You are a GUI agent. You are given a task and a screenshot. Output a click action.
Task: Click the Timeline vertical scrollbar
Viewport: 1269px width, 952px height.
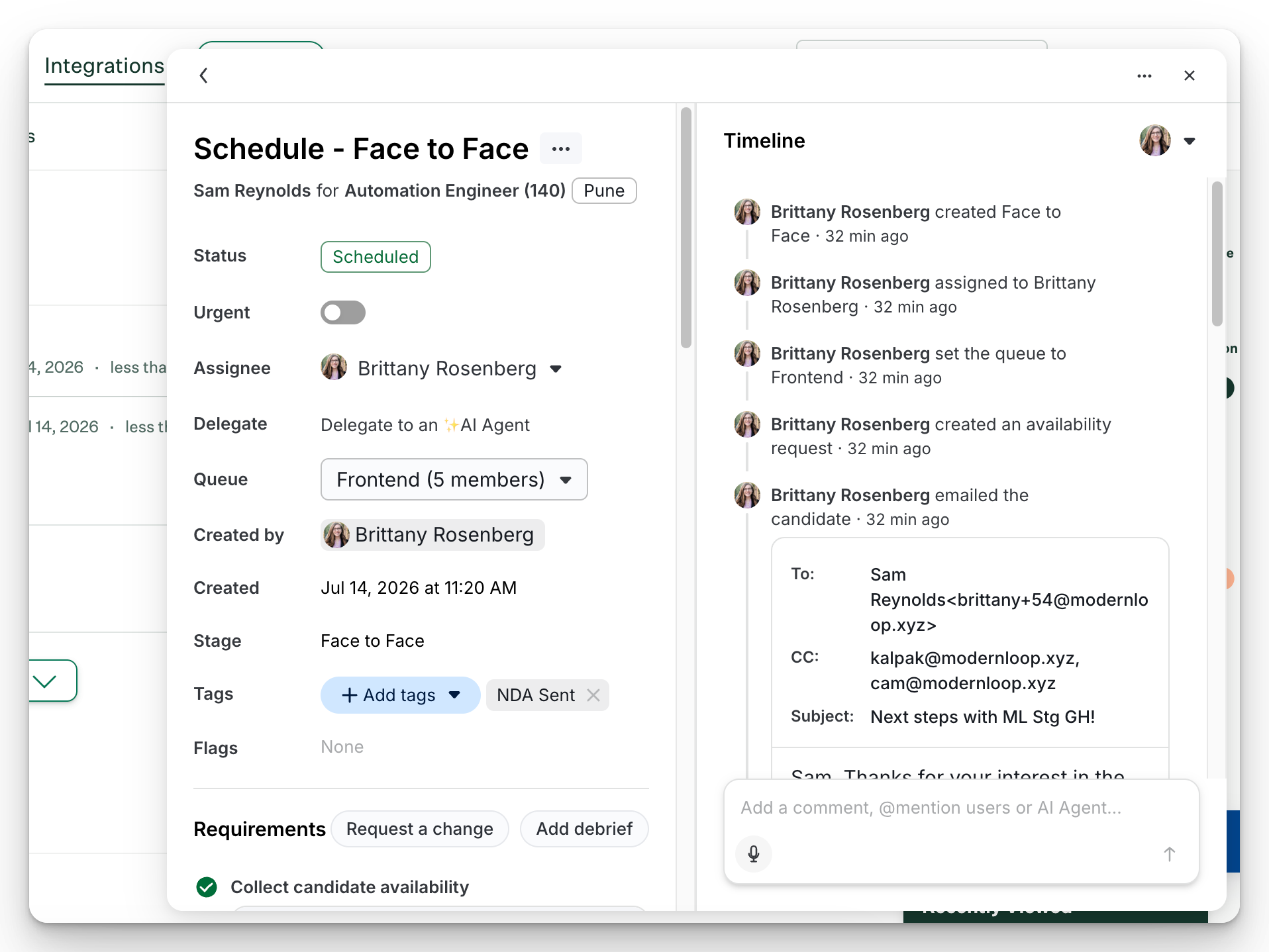(x=1217, y=254)
